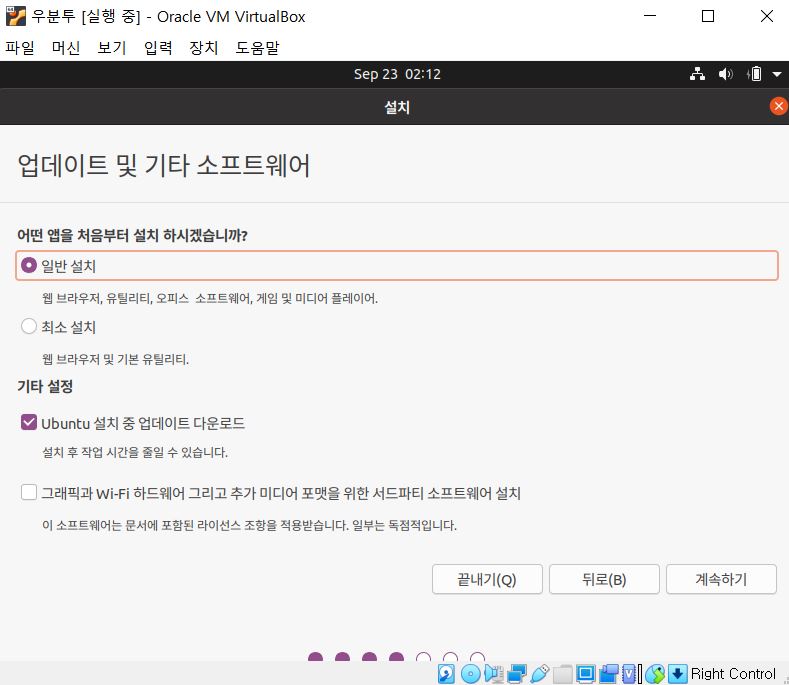
Task: Click the display settings status icon
Action: pyautogui.click(x=585, y=674)
